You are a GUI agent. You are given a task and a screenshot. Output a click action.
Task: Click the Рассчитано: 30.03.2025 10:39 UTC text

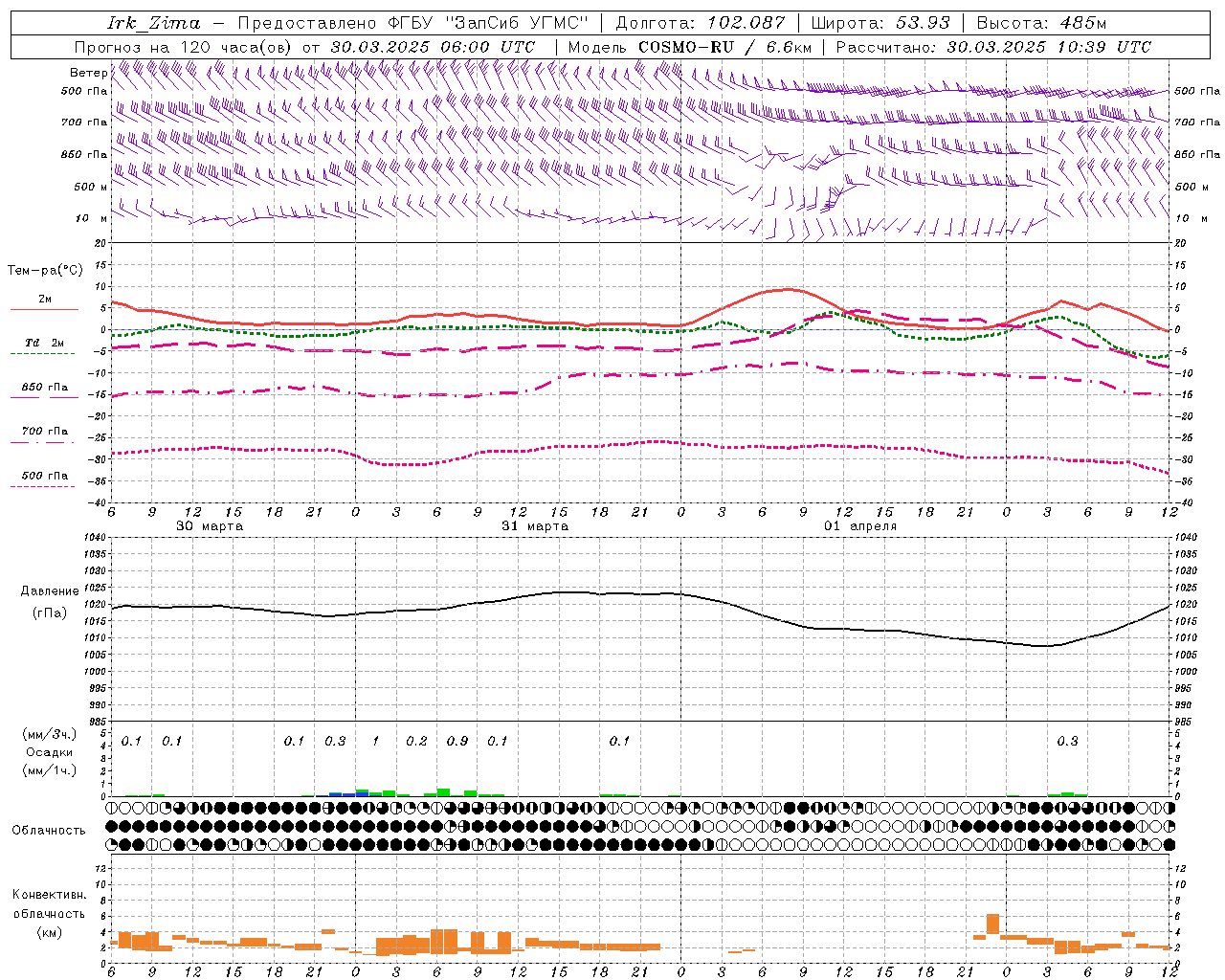[993, 47]
